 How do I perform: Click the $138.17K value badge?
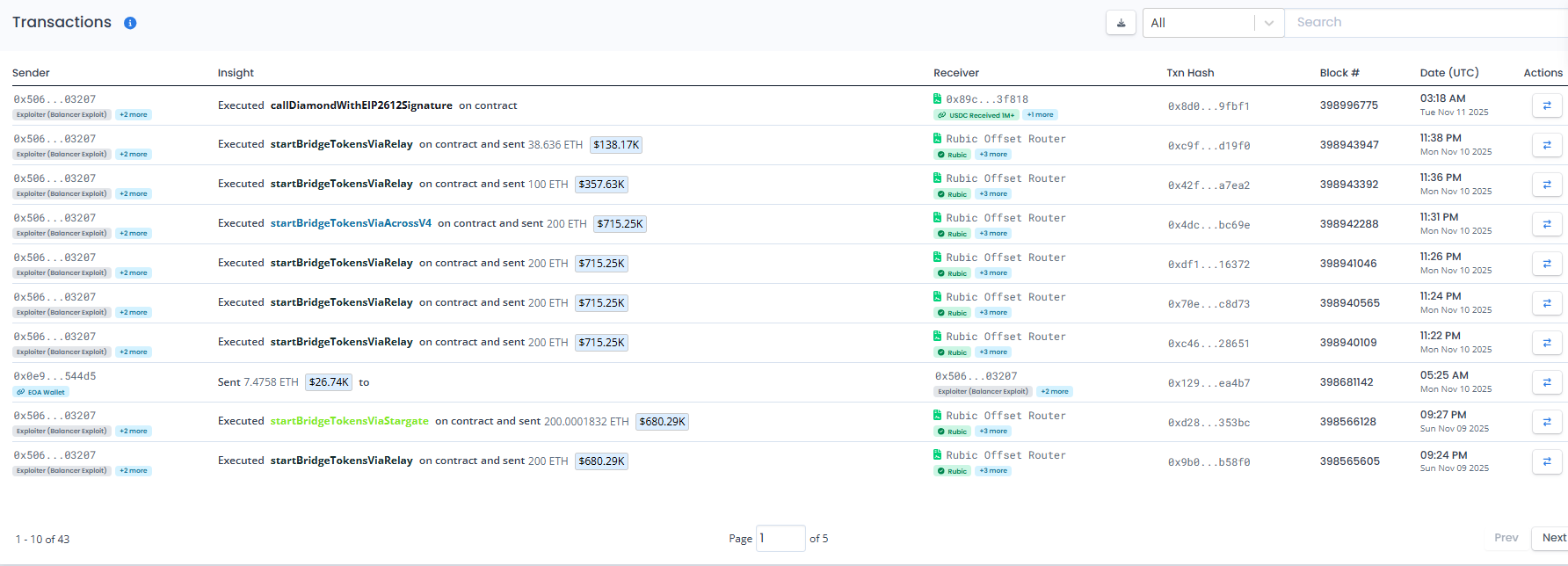click(x=616, y=145)
